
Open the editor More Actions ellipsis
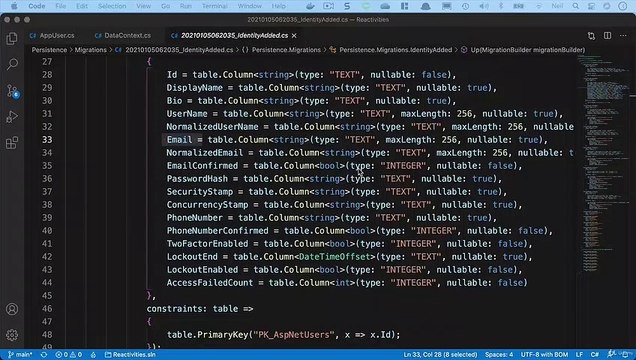[x=623, y=36]
